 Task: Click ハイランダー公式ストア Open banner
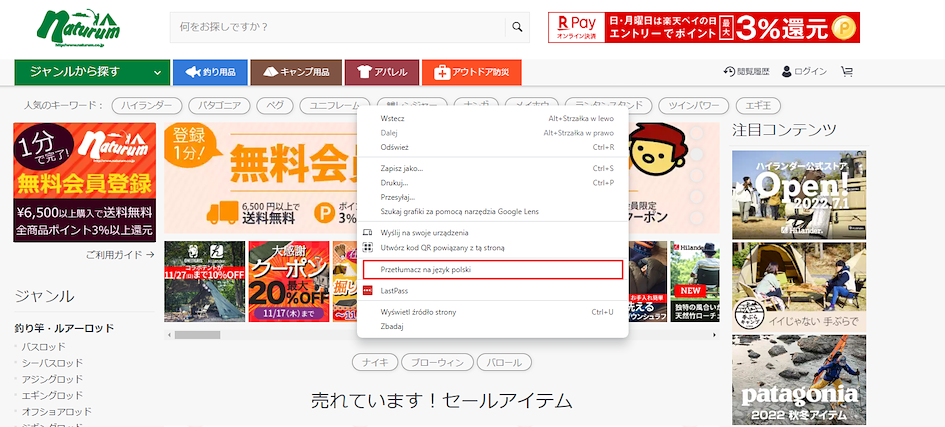799,195
